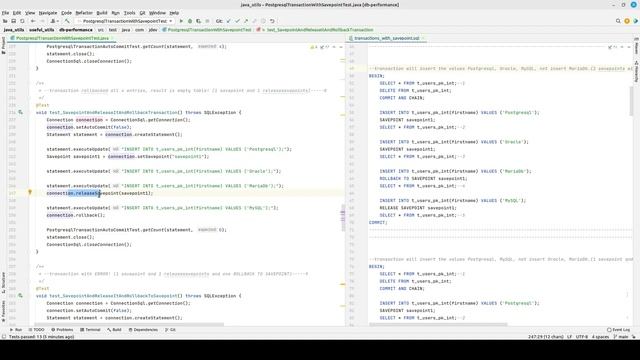The image size is (640, 360).
Task: Click the Git Update Project icon
Action: pyautogui.click(x=229, y=21)
